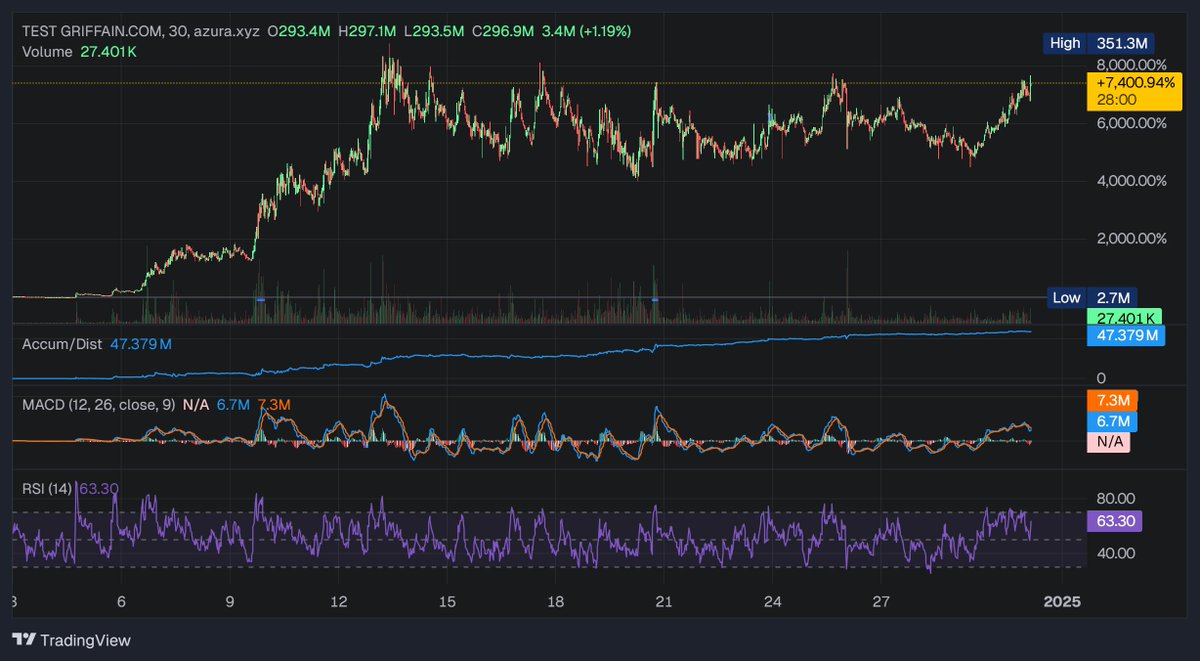Click the close value C296.9M
Image resolution: width=1200 pixels, height=661 pixels.
(x=503, y=31)
